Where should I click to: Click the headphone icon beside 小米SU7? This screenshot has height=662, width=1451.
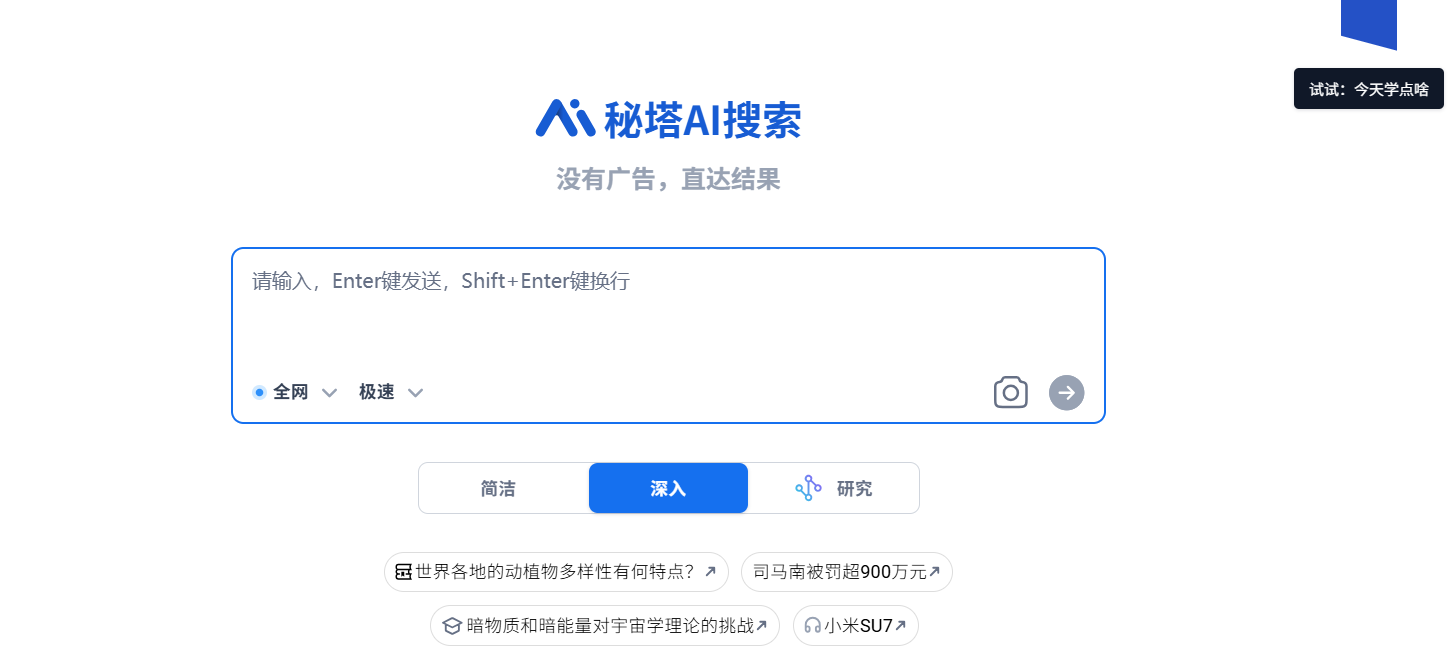(812, 626)
